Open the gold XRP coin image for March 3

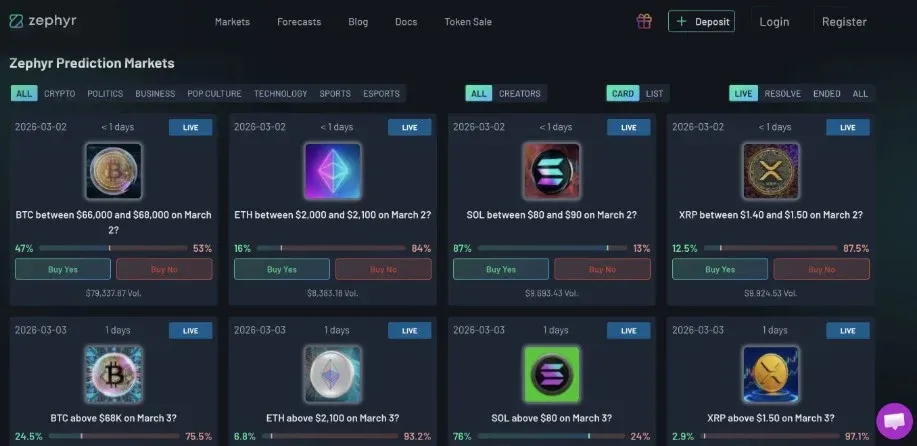(771, 374)
